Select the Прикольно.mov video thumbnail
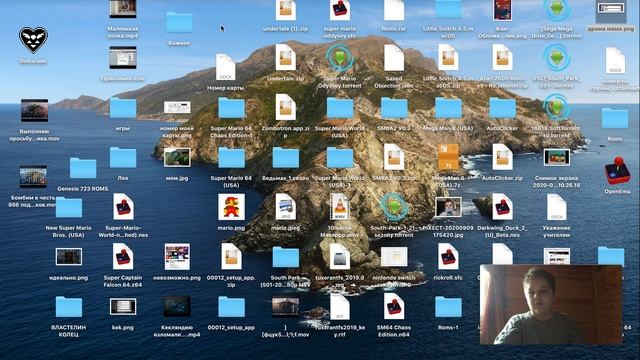Image resolution: width=640 pixels, height=360 pixels. (x=123, y=58)
